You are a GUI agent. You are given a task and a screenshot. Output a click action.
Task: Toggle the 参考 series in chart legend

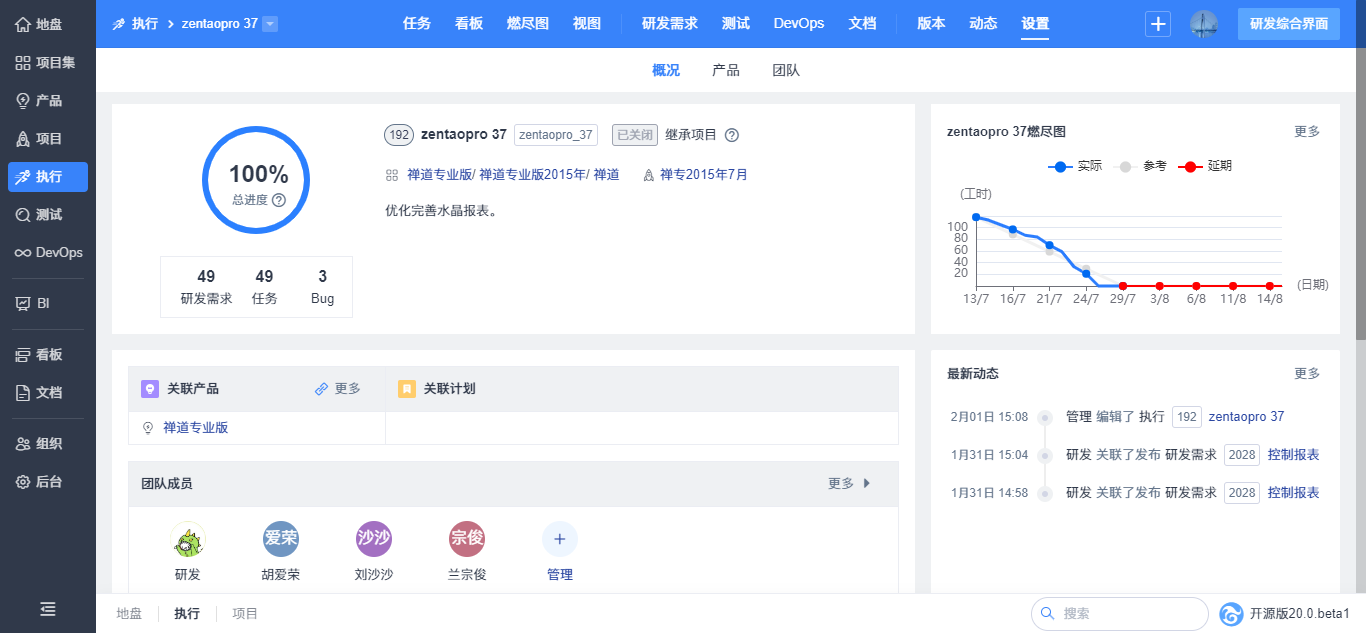point(1142,166)
